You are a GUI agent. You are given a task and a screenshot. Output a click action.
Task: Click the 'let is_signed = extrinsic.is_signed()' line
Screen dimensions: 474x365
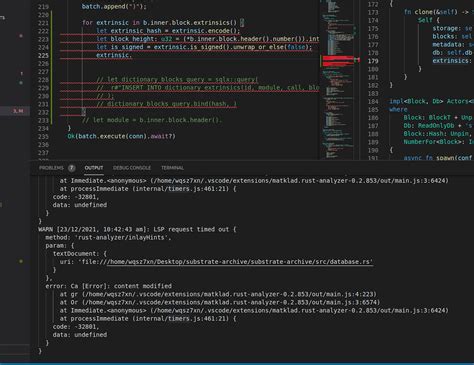click(x=204, y=47)
